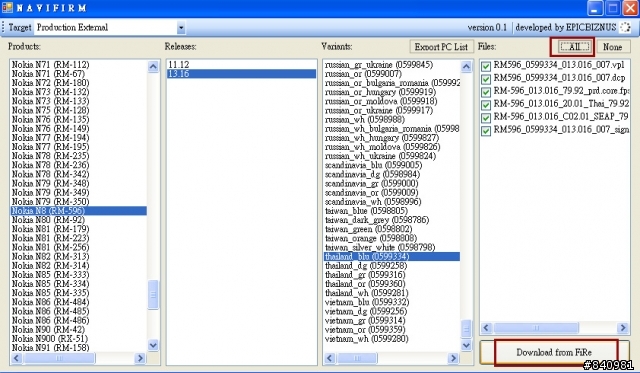Click Variants list vertical scrollbar thumb
The height and width of the screenshot is (373, 640).
click(x=466, y=329)
